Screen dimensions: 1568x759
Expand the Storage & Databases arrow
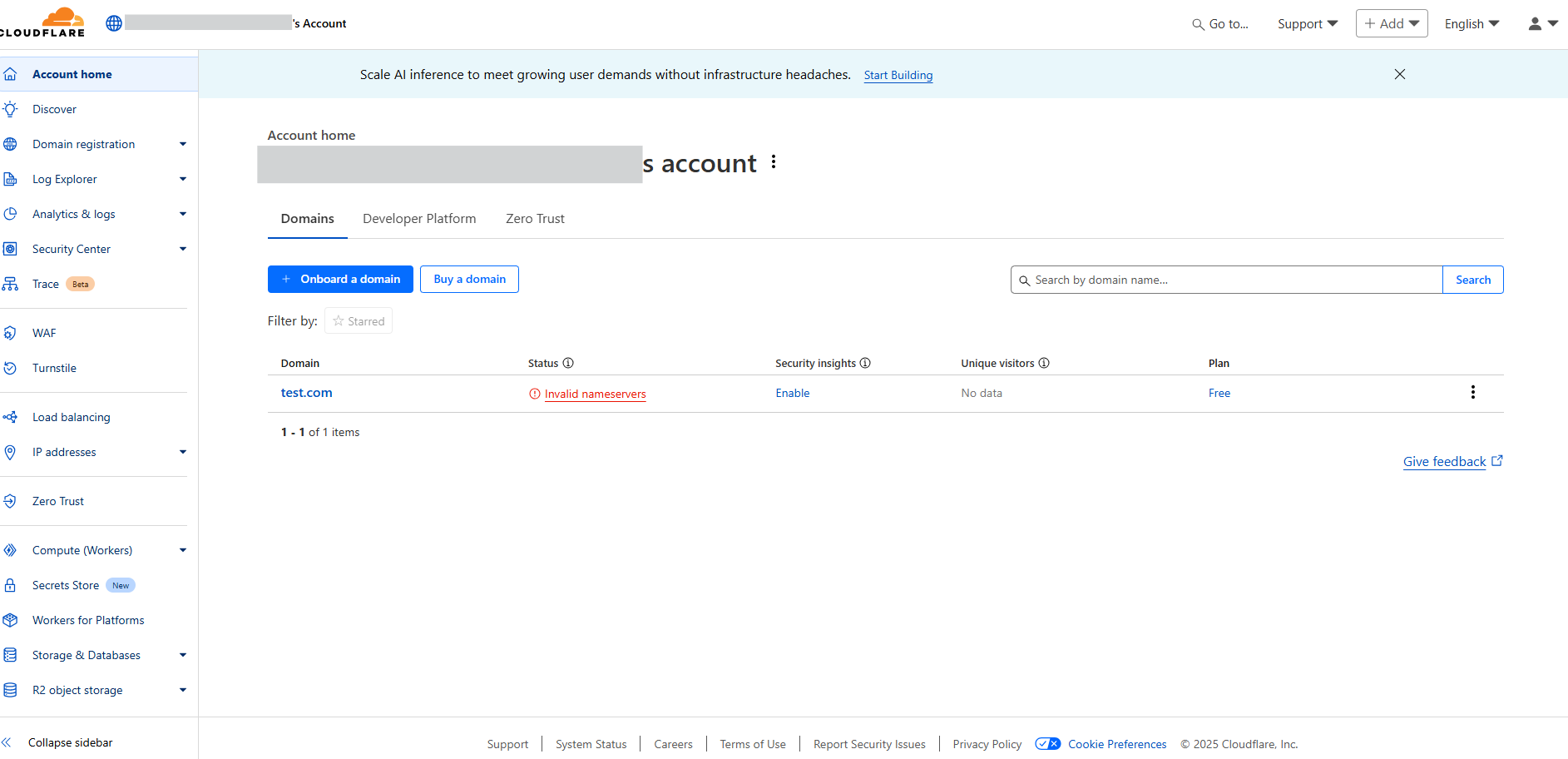183,655
